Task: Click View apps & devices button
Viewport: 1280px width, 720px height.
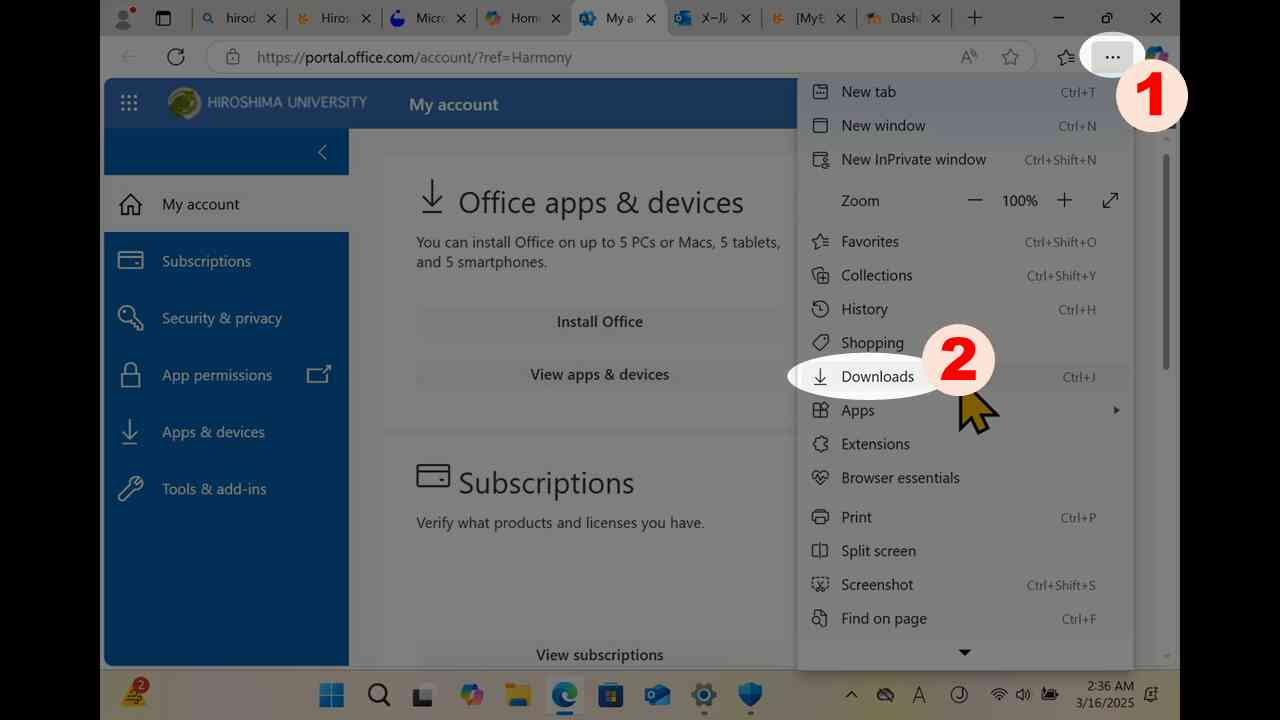Action: [x=600, y=375]
